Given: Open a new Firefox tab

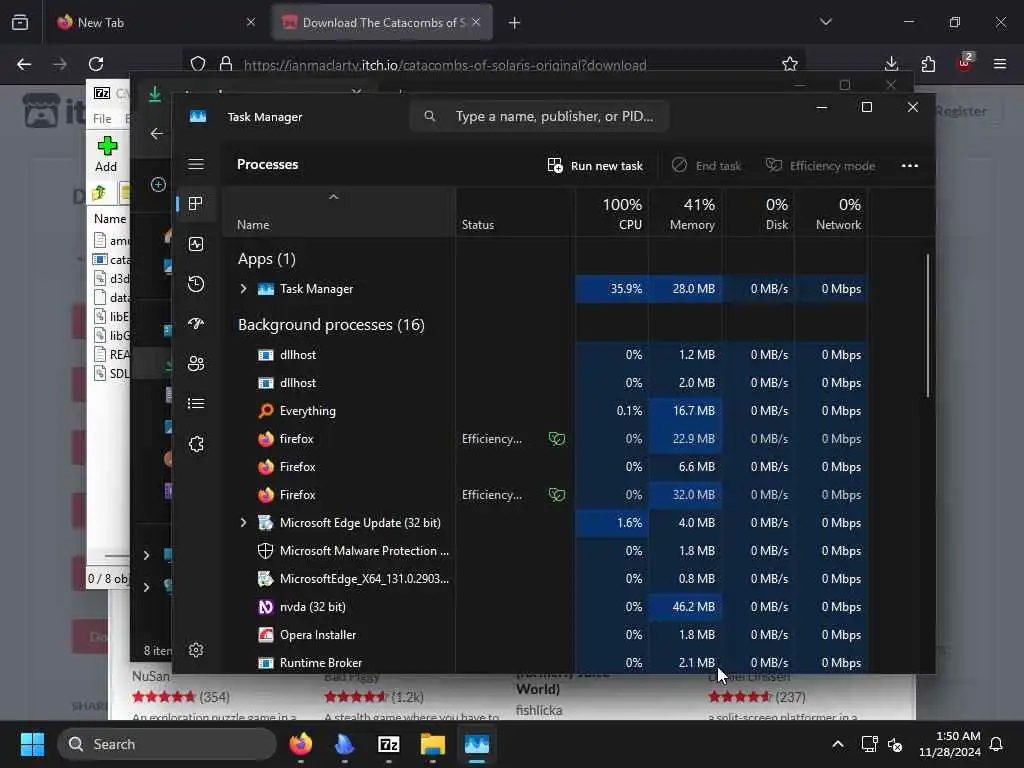Looking at the screenshot, I should (515, 23).
